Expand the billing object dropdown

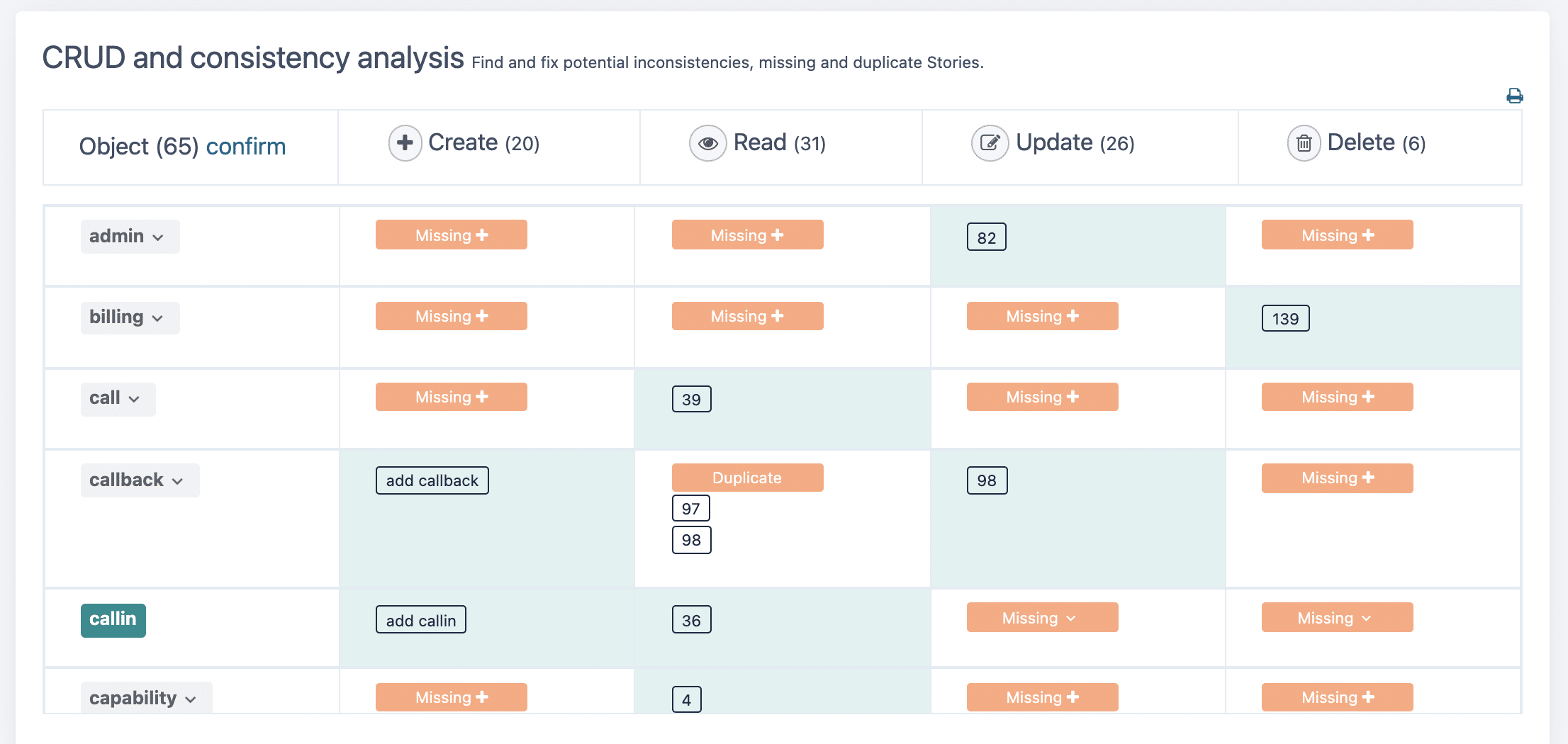click(x=130, y=317)
